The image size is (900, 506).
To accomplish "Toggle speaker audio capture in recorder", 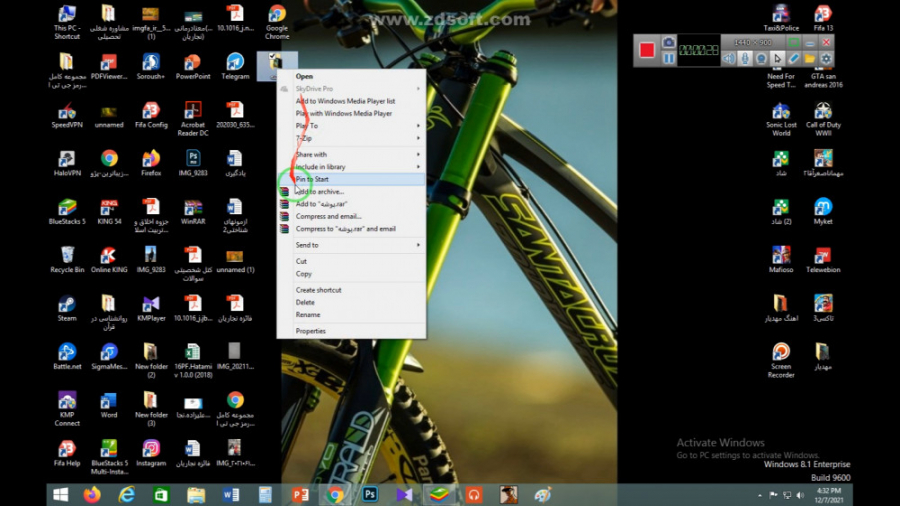I will (x=729, y=59).
